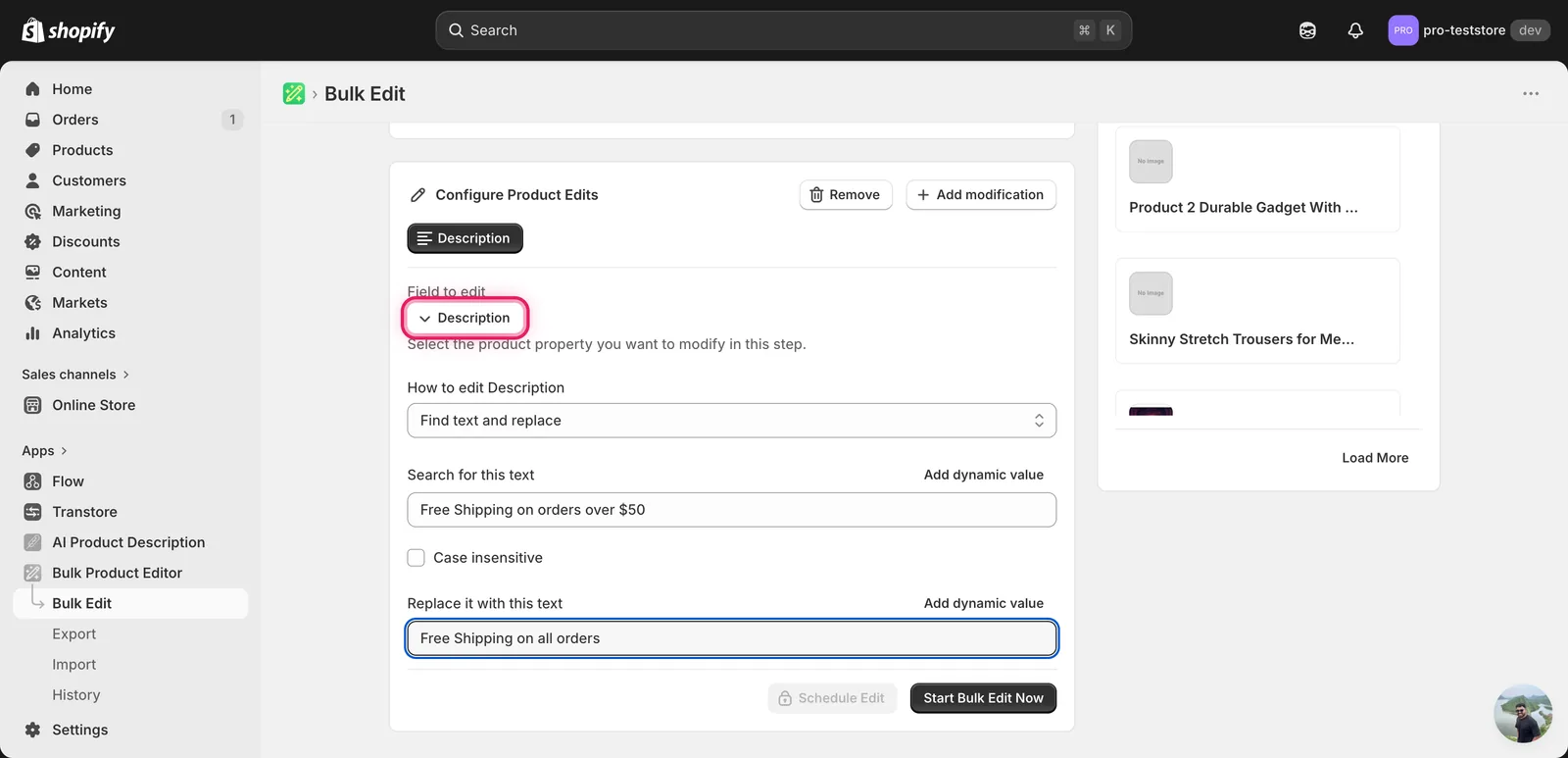Open the Discounts section
The image size is (1568, 758).
[x=86, y=241]
